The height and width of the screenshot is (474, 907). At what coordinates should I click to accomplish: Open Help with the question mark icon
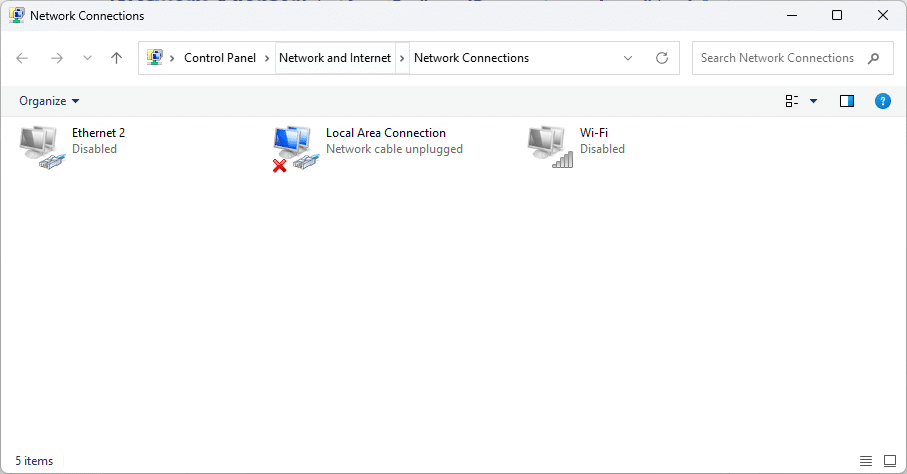click(883, 101)
